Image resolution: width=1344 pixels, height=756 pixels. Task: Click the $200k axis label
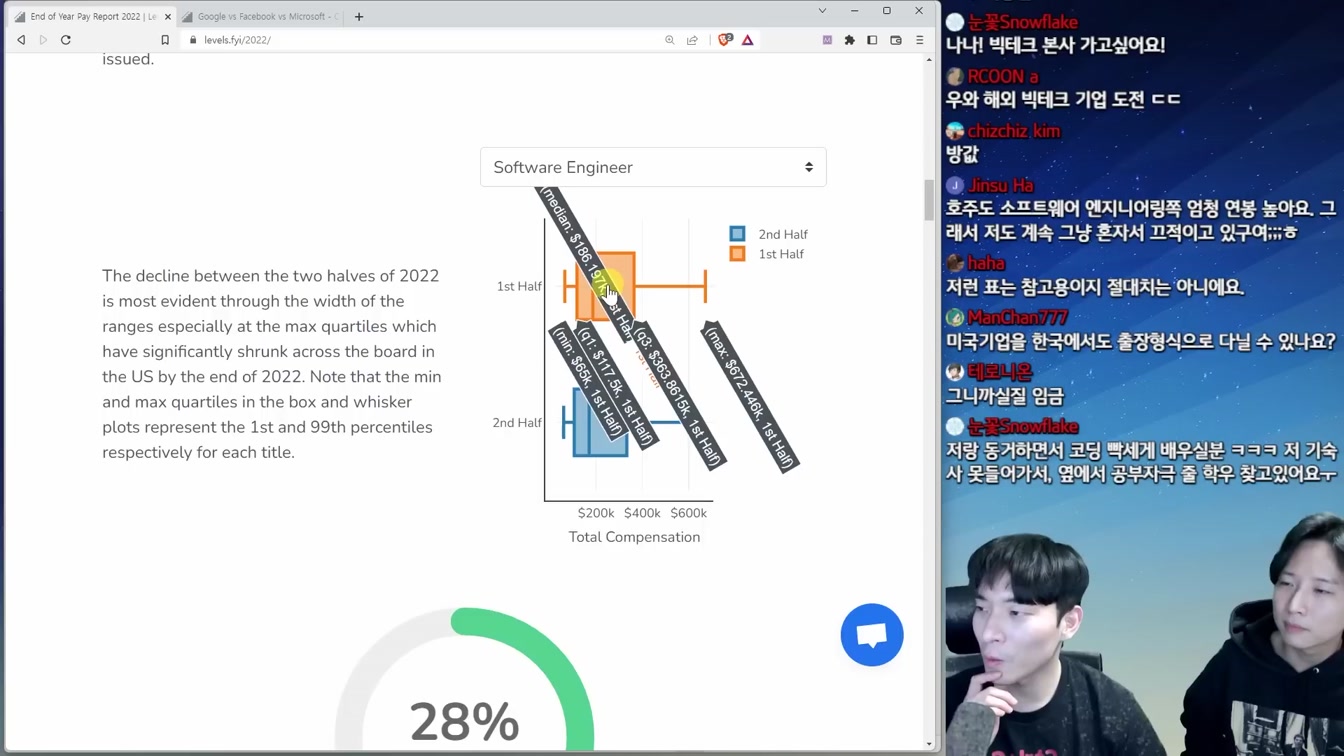coord(596,513)
